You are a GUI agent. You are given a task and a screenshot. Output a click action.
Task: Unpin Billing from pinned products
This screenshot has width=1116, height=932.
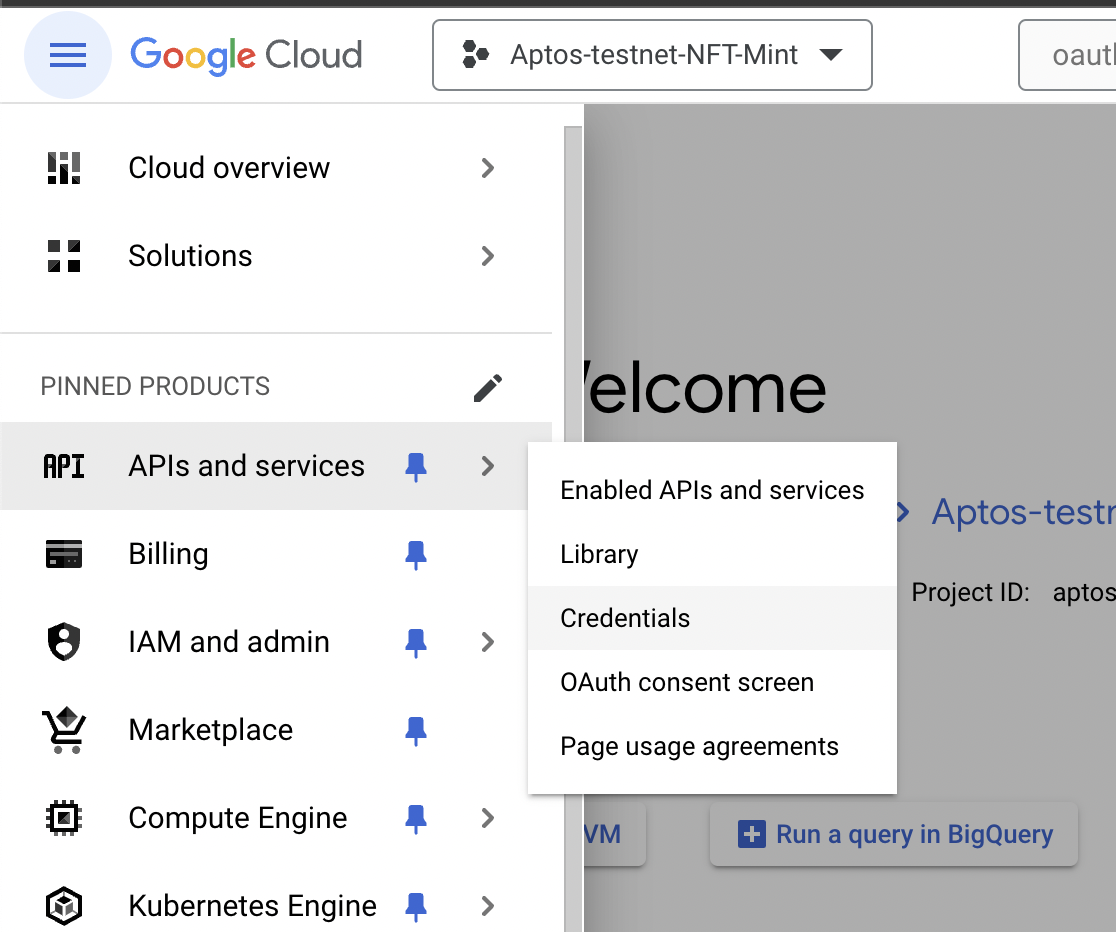(416, 554)
